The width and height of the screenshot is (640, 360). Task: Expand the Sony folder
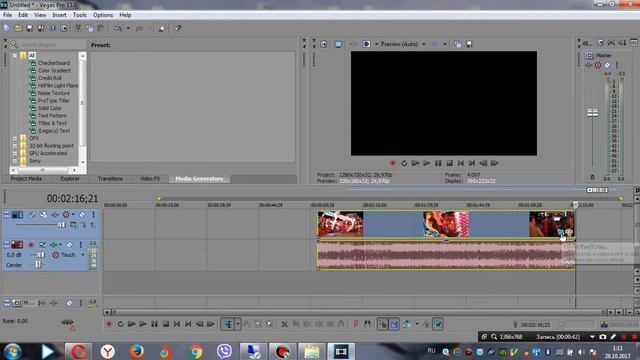tap(15, 161)
